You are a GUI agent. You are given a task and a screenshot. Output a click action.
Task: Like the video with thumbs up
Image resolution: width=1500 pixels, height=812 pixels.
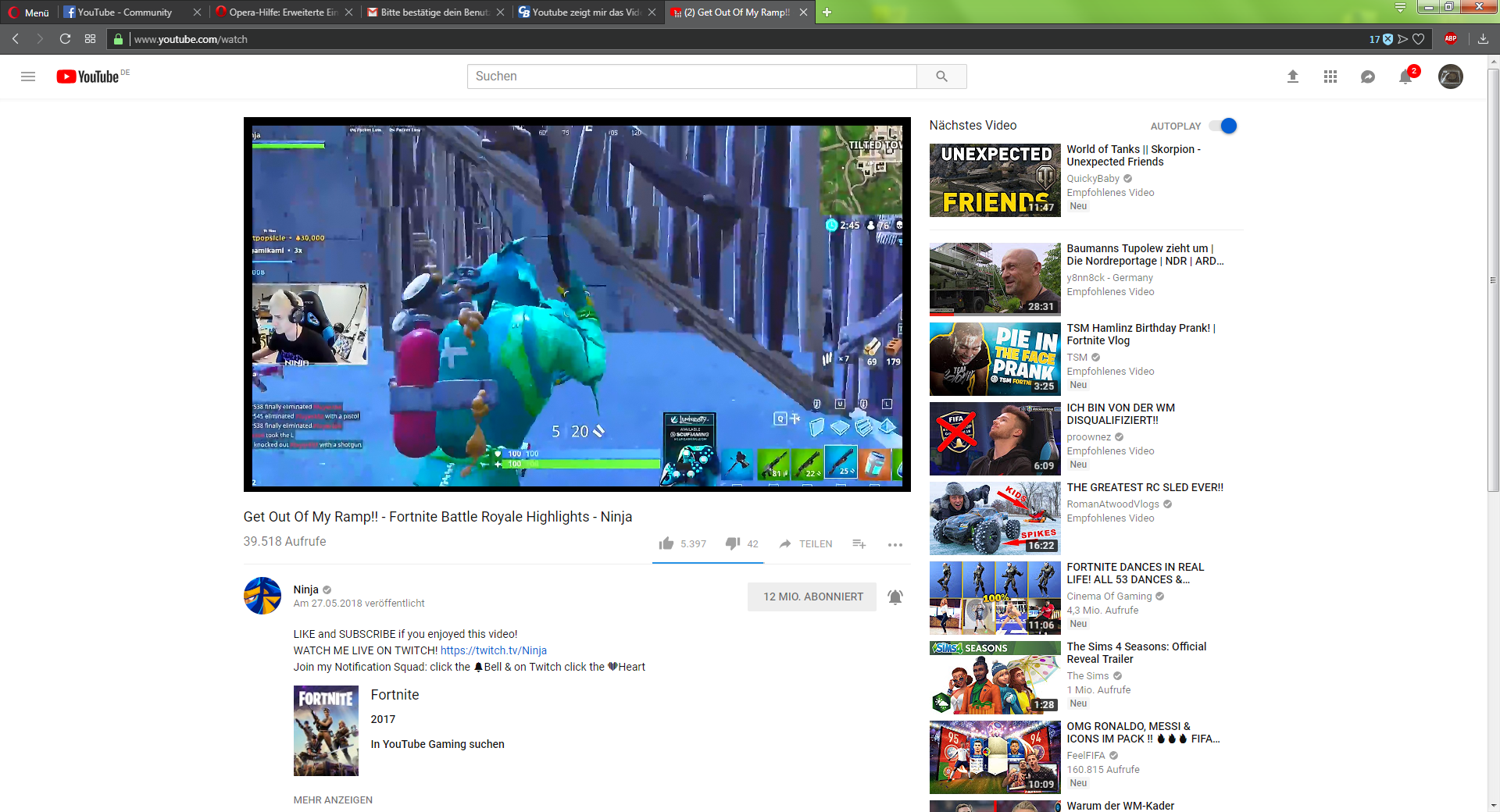pos(666,543)
